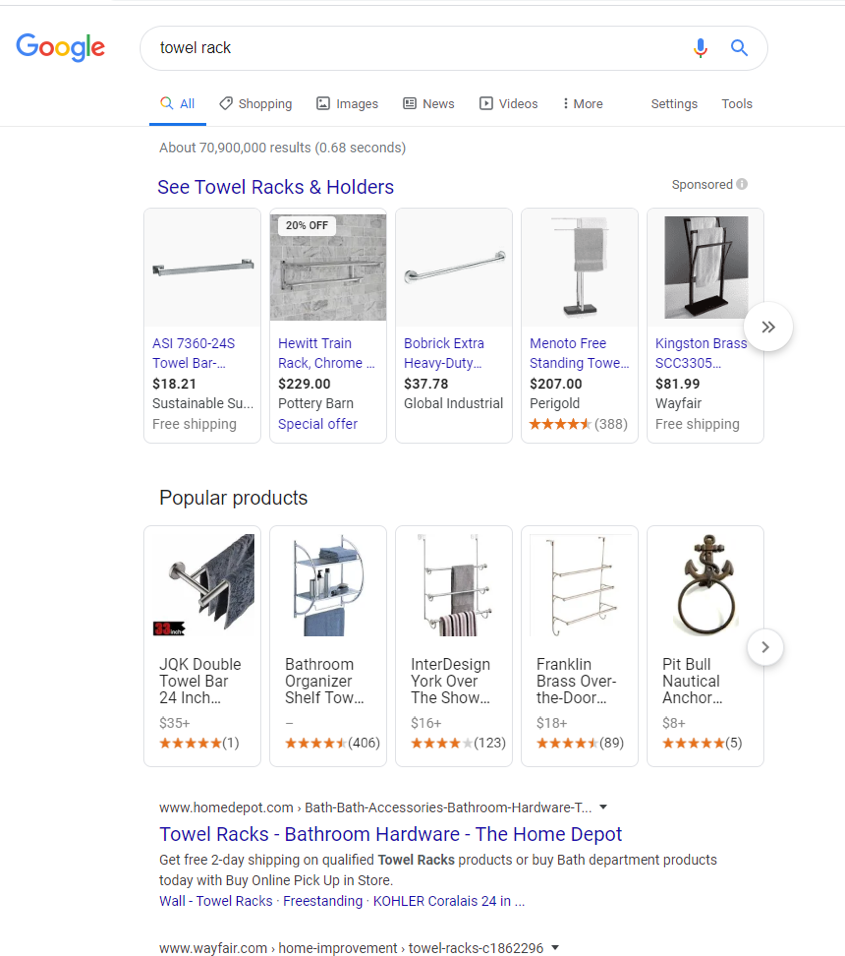Open the Hewitt Train Rack Special offer link
Screen dimensions: 845x956
pos(317,424)
